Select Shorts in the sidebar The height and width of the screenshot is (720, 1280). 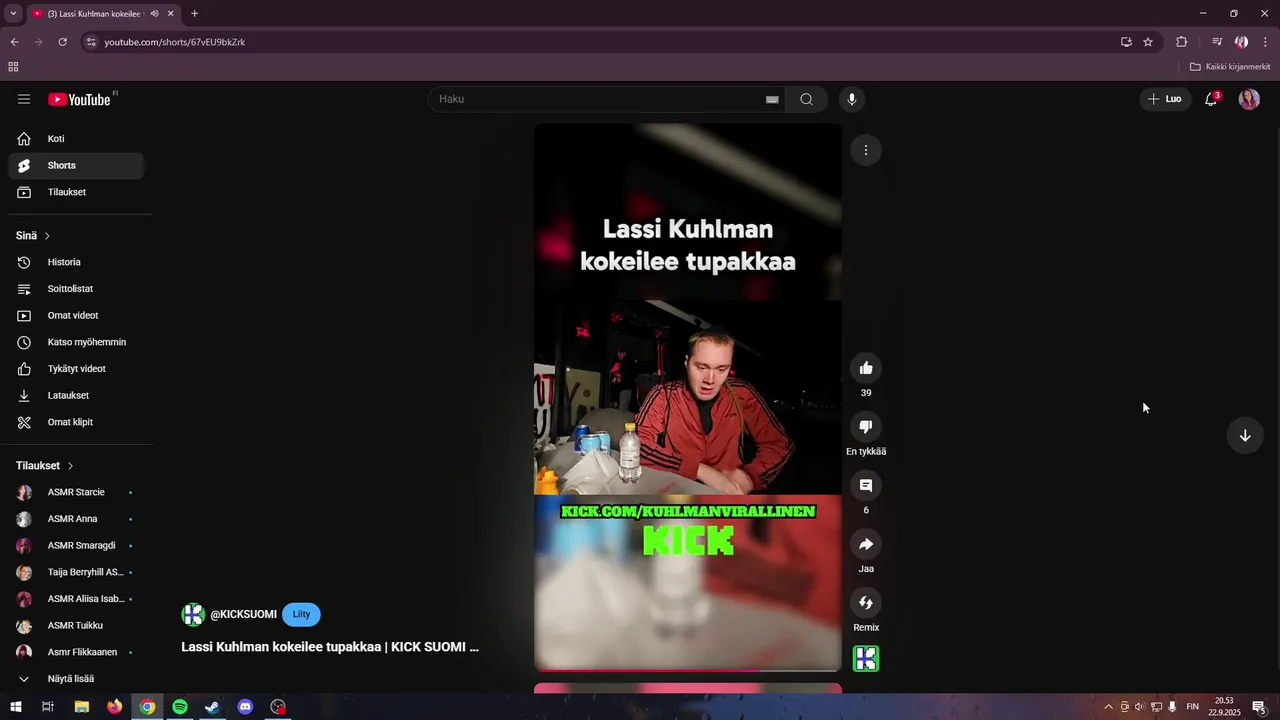pos(76,165)
